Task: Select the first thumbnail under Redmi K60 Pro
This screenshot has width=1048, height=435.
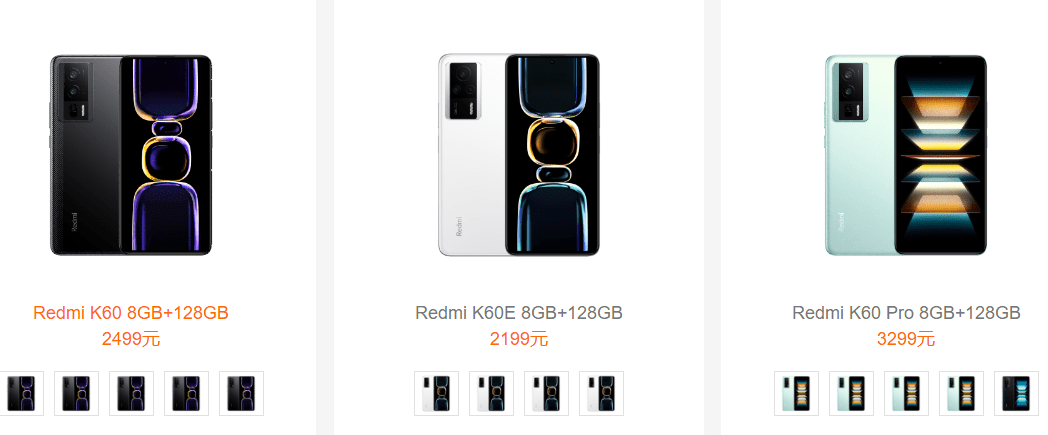Action: pyautogui.click(x=796, y=393)
